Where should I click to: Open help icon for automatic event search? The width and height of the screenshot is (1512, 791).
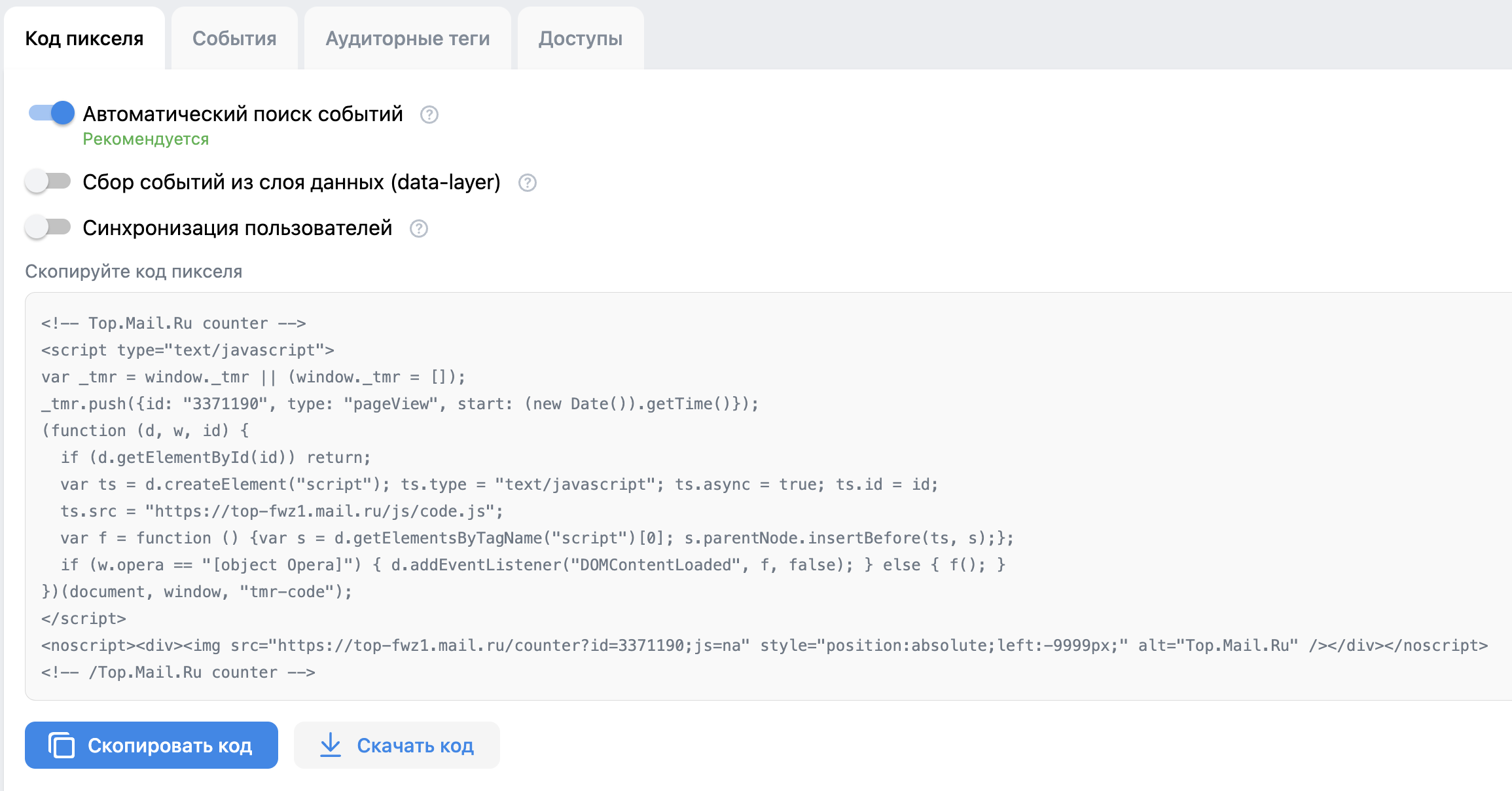click(429, 115)
